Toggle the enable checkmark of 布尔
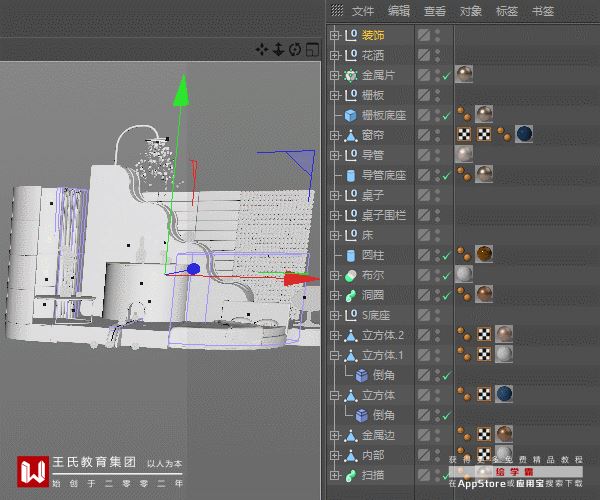This screenshot has width=600, height=500. (446, 276)
